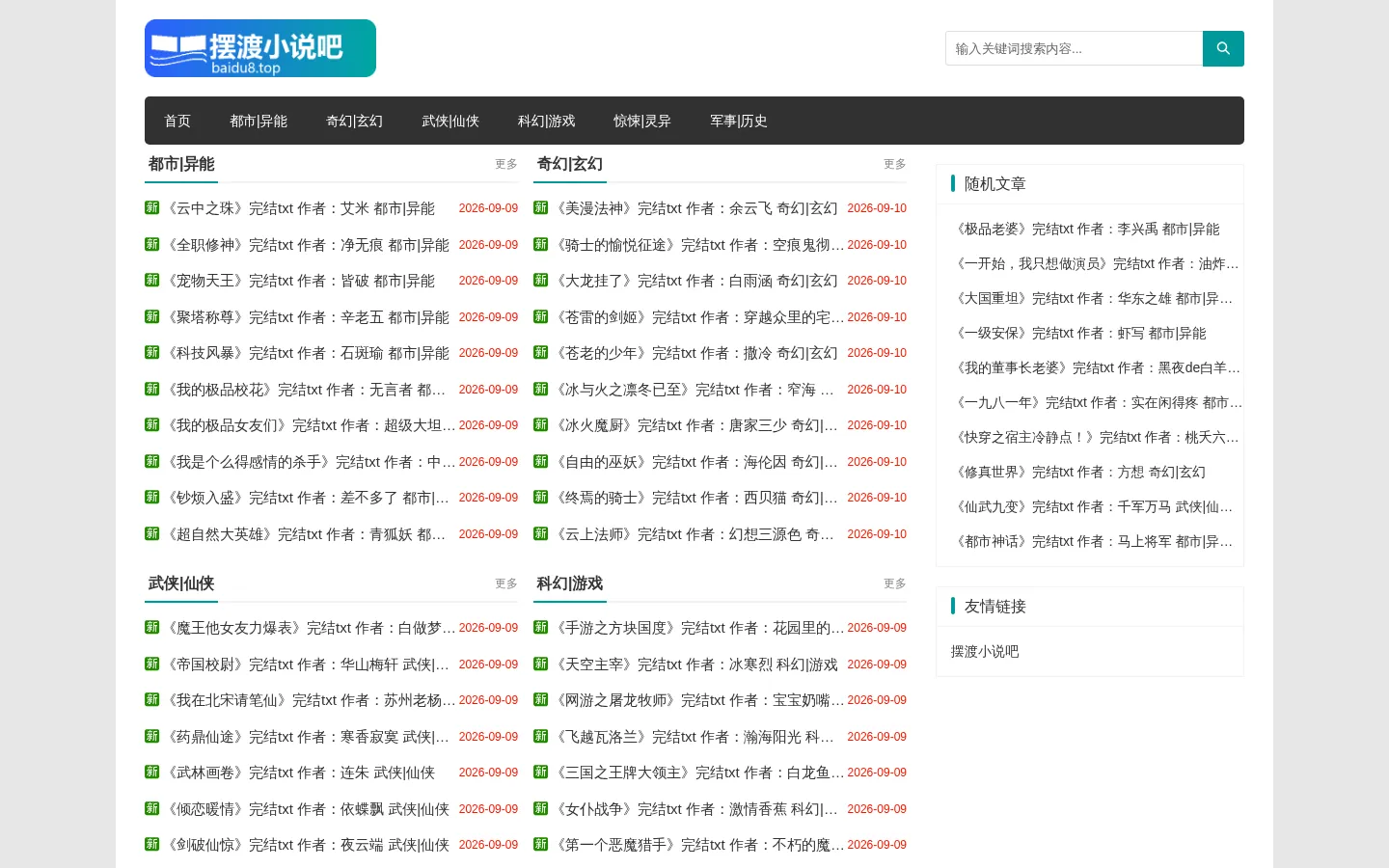
Task: Open 《一级安保》 in random articles
Action: (x=1078, y=334)
